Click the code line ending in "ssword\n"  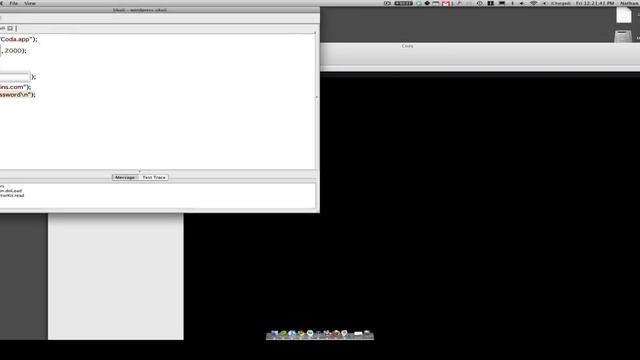pyautogui.click(x=18, y=95)
